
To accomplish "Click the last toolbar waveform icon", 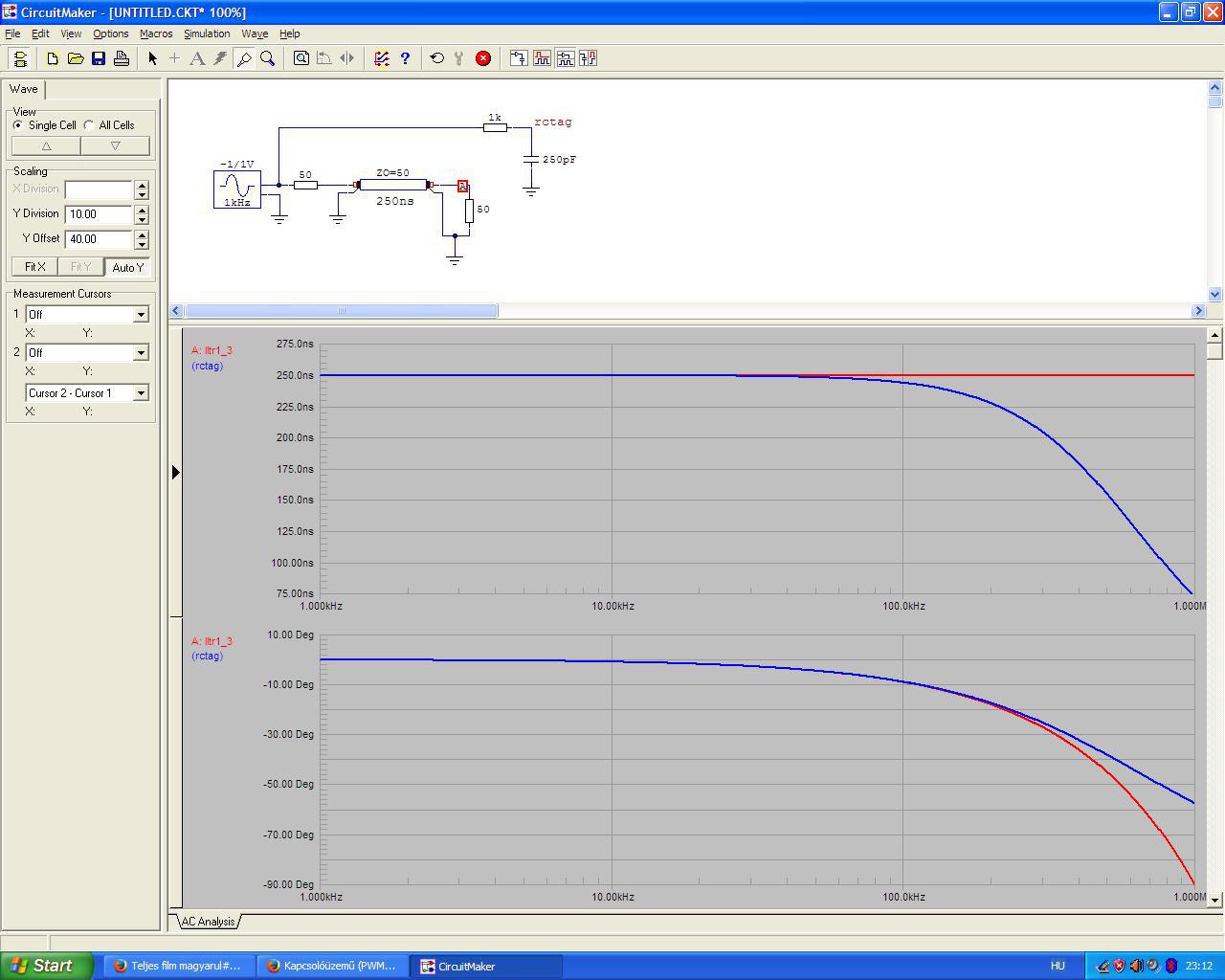I will point(588,58).
